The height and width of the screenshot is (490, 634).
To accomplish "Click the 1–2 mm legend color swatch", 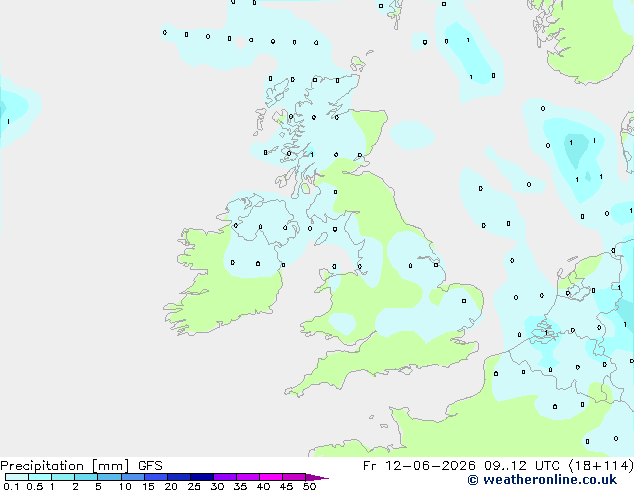I will (x=63, y=477).
